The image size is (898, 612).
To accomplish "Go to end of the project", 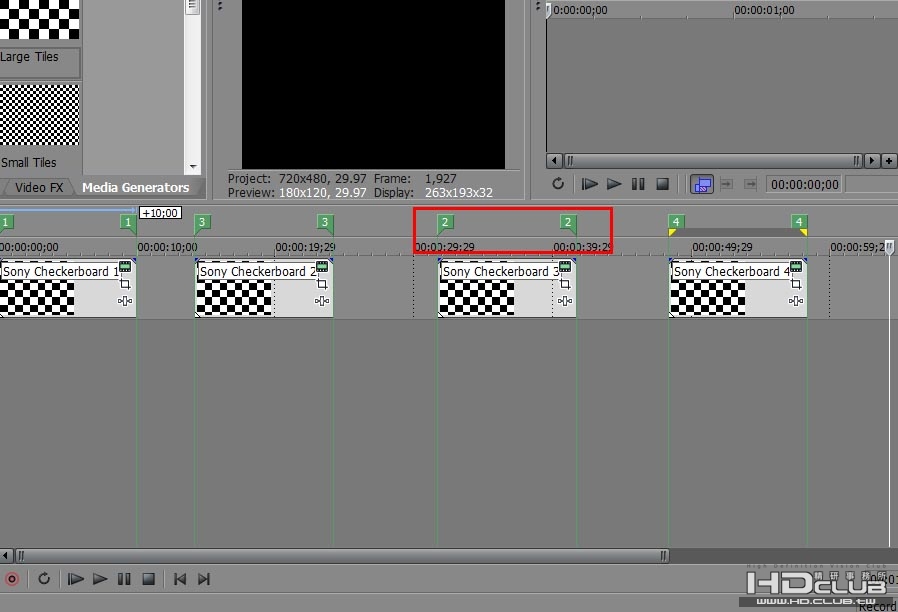I will coord(204,579).
